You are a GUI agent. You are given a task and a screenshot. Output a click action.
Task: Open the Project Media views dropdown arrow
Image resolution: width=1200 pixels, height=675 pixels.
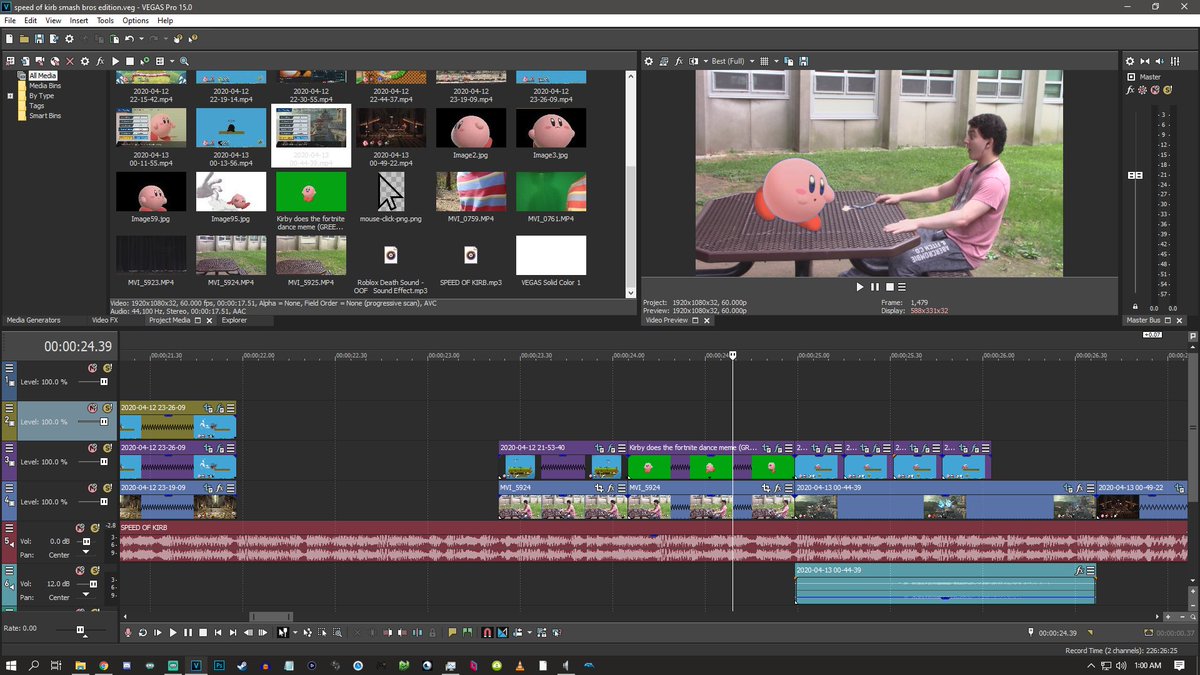coord(172,61)
